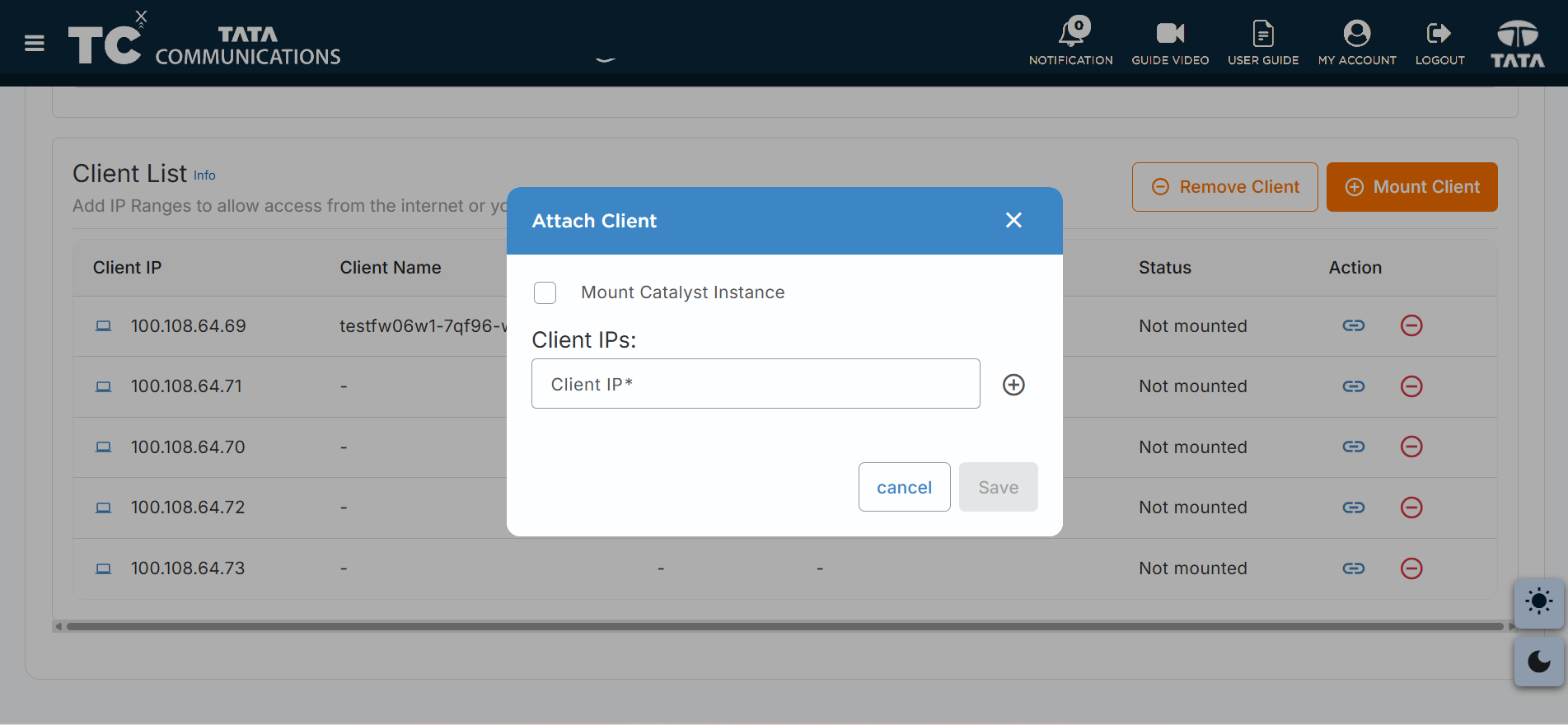Click the Client IP column header
1568x725 pixels.
[127, 268]
